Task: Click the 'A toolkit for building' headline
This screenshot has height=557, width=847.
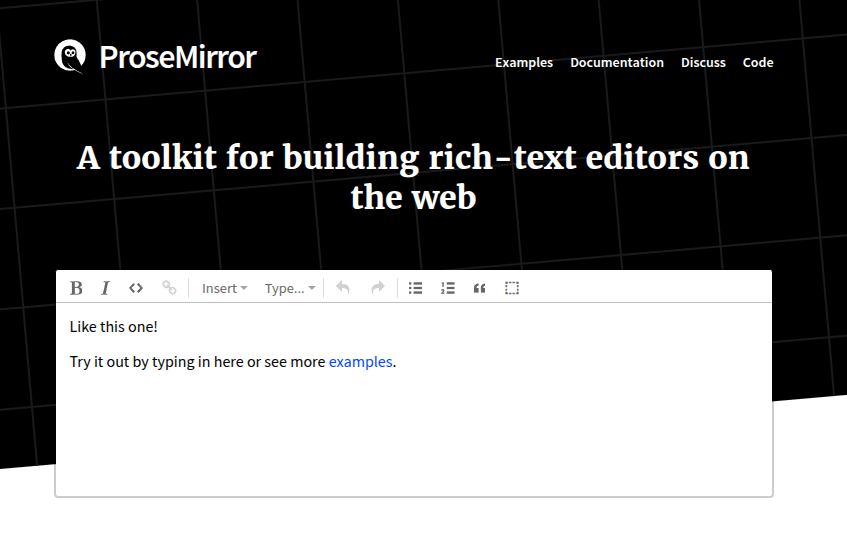Action: 413,177
